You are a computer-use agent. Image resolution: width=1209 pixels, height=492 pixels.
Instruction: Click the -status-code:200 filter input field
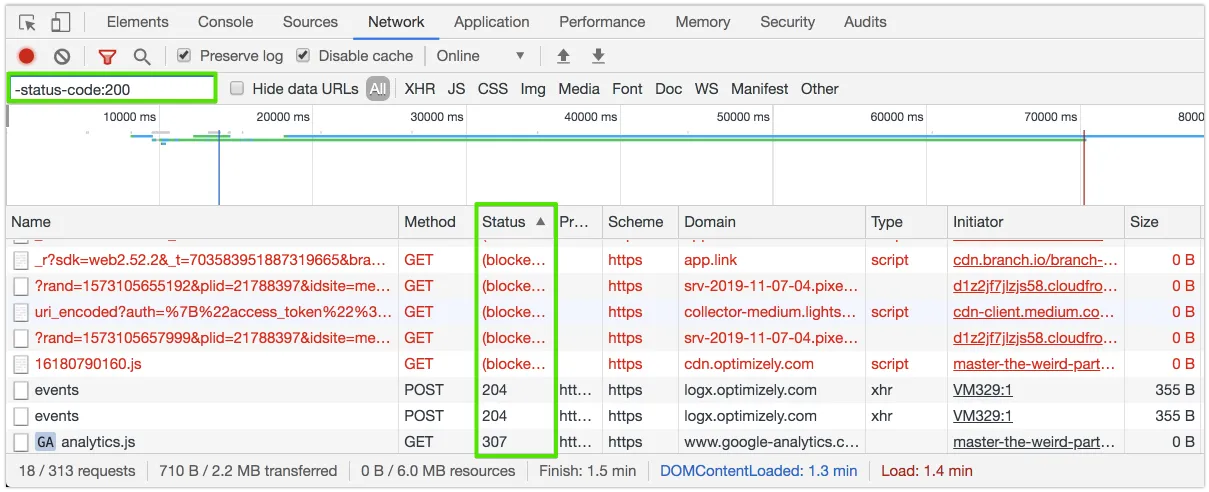pos(112,89)
